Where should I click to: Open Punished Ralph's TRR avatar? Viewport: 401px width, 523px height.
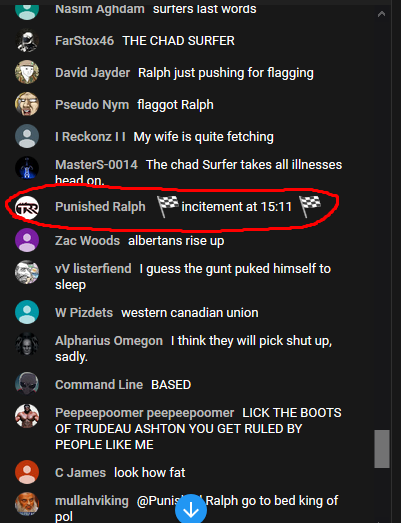click(27, 208)
